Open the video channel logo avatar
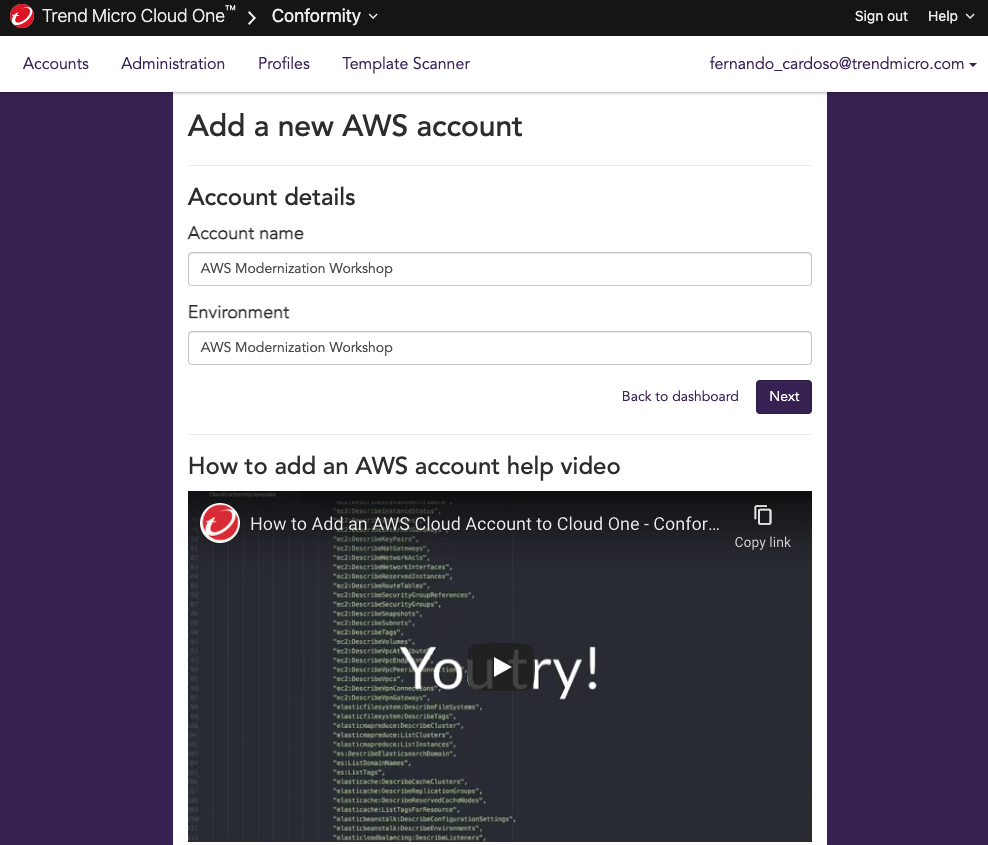This screenshot has height=845, width=988. tap(220, 524)
